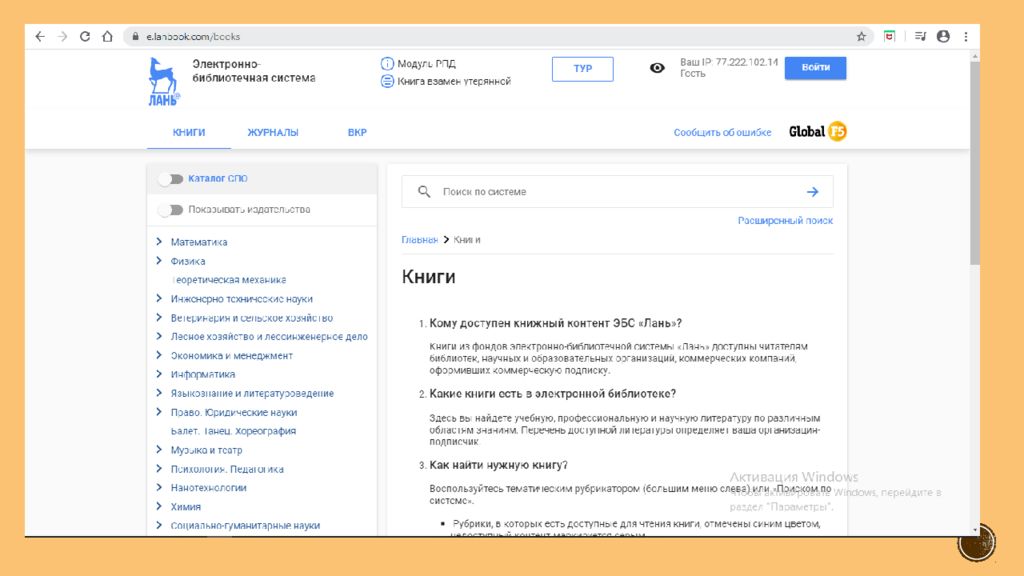Click the scrollbar up arrow
Viewport: 1024px width, 576px height.
[975, 57]
